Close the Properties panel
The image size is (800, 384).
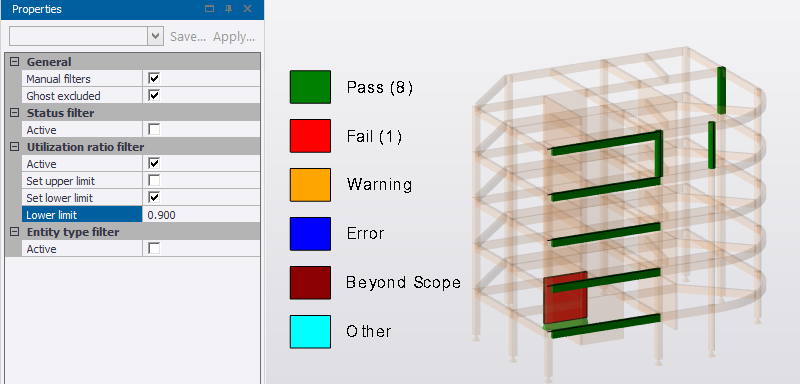pos(247,9)
